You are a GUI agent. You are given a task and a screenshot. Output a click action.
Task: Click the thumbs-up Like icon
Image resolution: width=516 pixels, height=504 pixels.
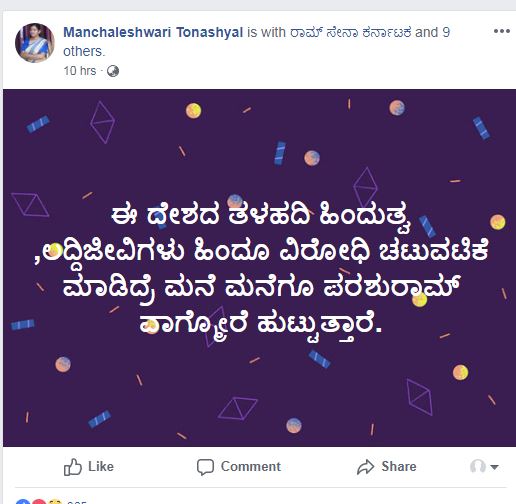pyautogui.click(x=72, y=467)
